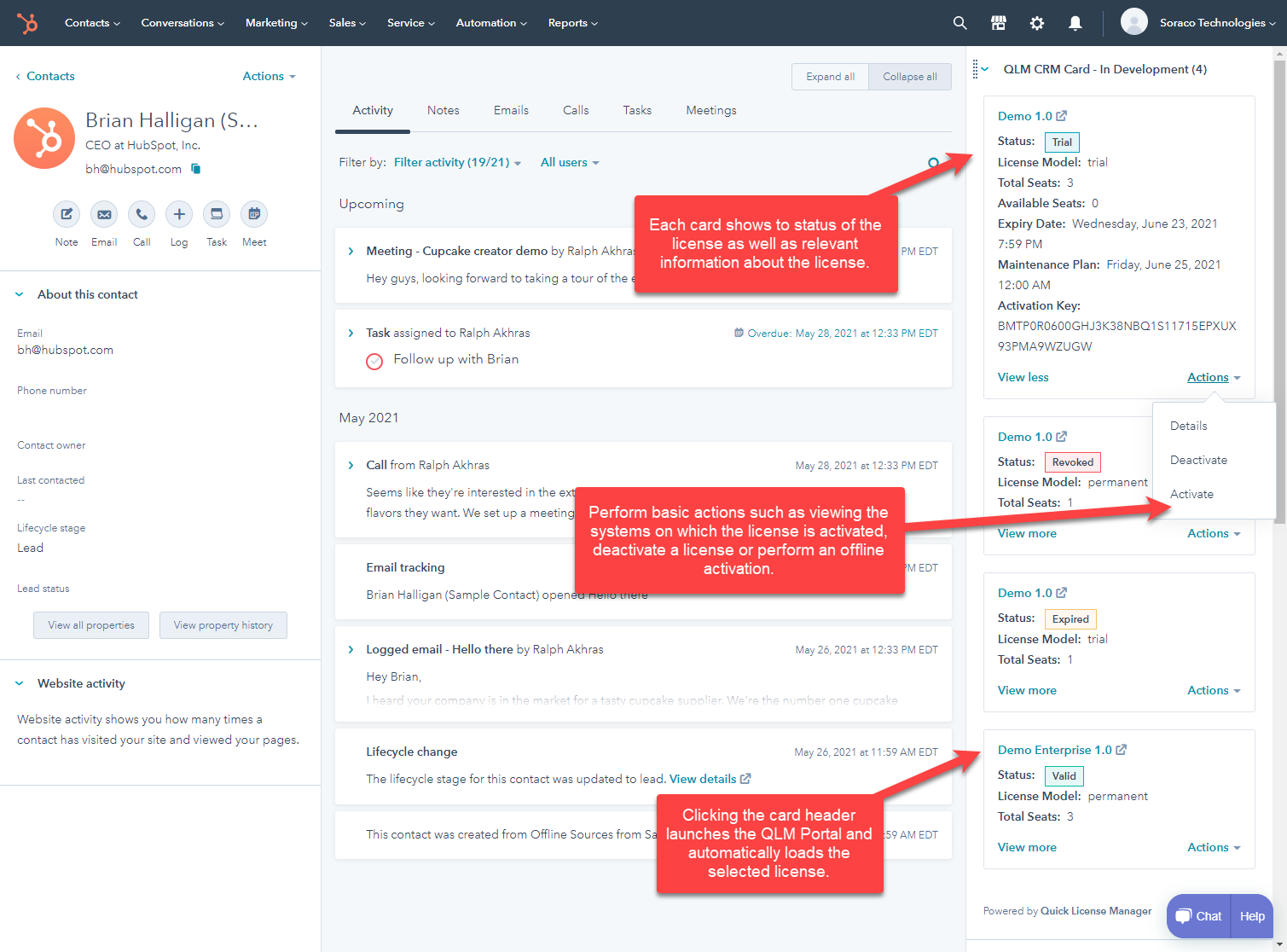Click the Chat bubble button
Screen dimensions: 1287x952
coord(1198,916)
